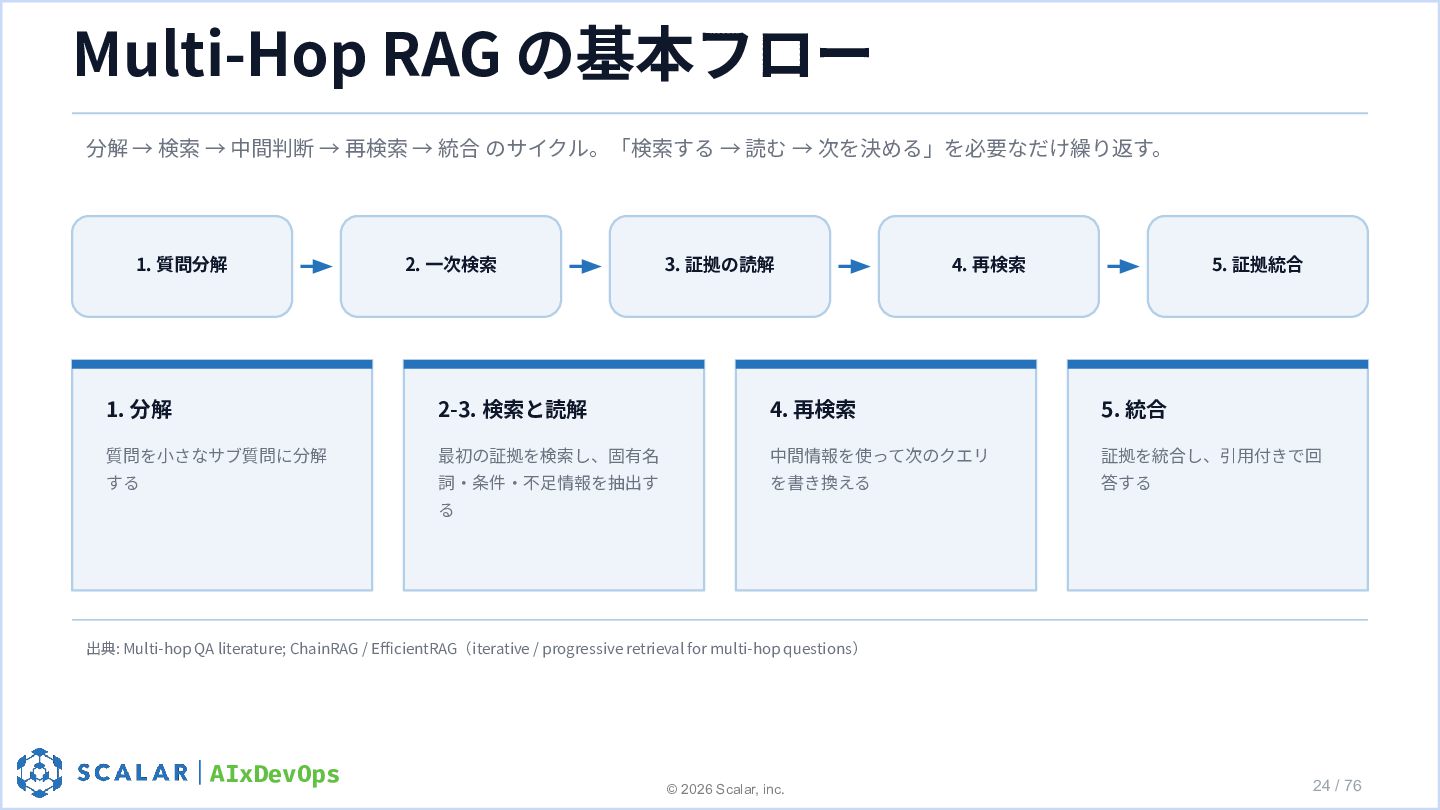
Task: Select the '2. 一次検索' flow box
Action: [451, 266]
